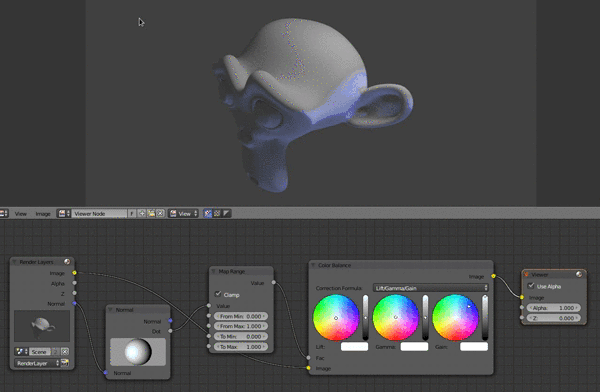The image size is (600, 392).
Task: Click the Lift color wheel
Action: (336, 317)
